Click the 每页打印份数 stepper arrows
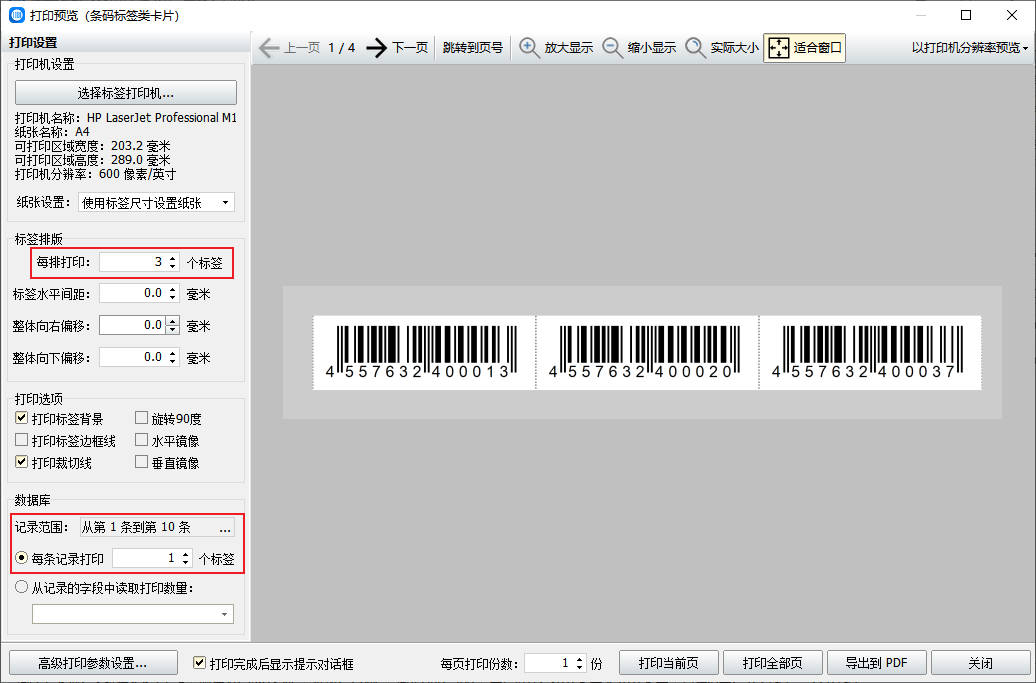This screenshot has height=683, width=1036. point(579,663)
